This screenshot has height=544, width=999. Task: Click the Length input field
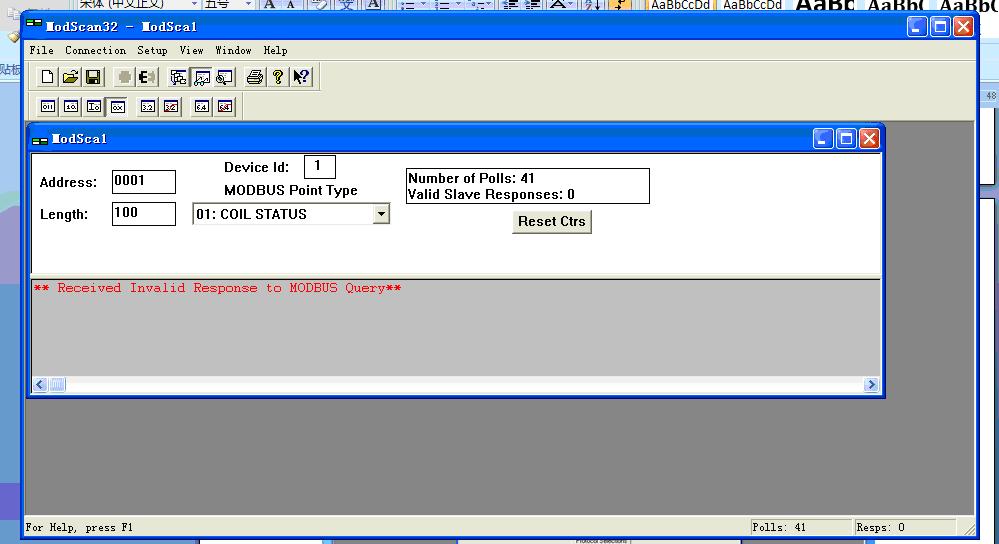click(x=143, y=213)
